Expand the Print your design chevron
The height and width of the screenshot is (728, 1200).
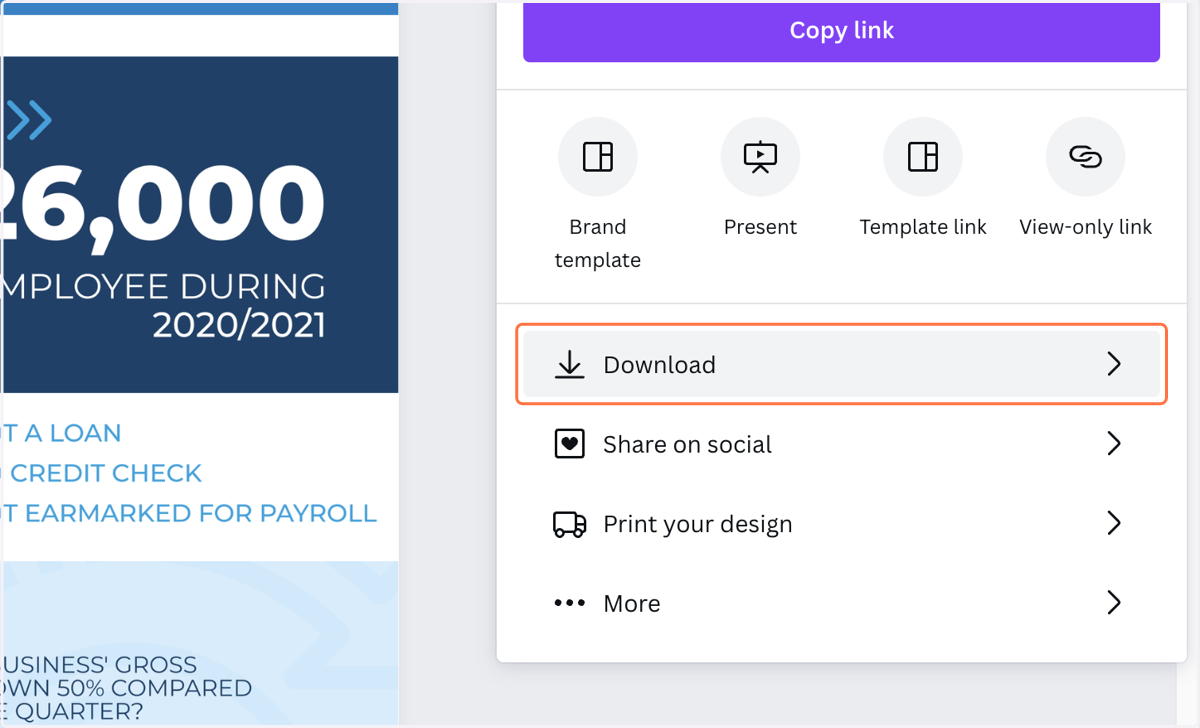(1114, 523)
